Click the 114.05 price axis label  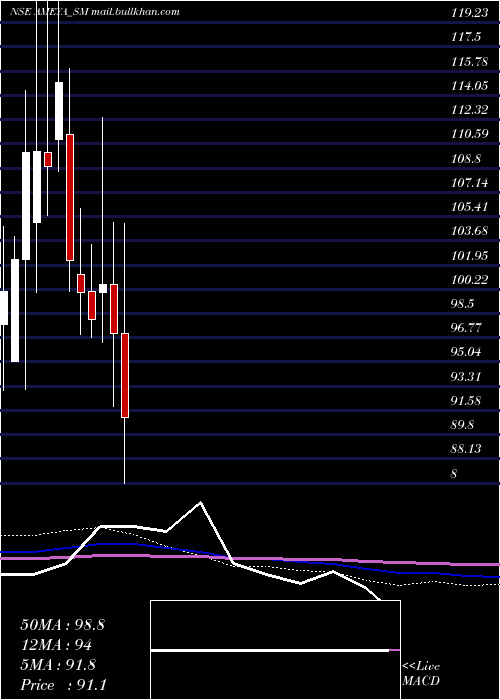point(469,86)
